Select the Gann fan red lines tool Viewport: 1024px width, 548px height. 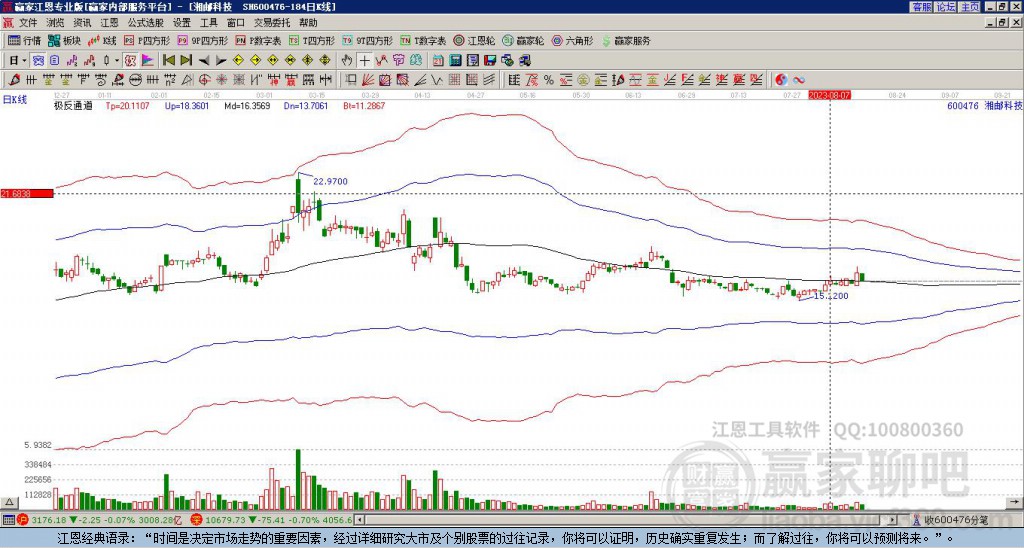367,80
